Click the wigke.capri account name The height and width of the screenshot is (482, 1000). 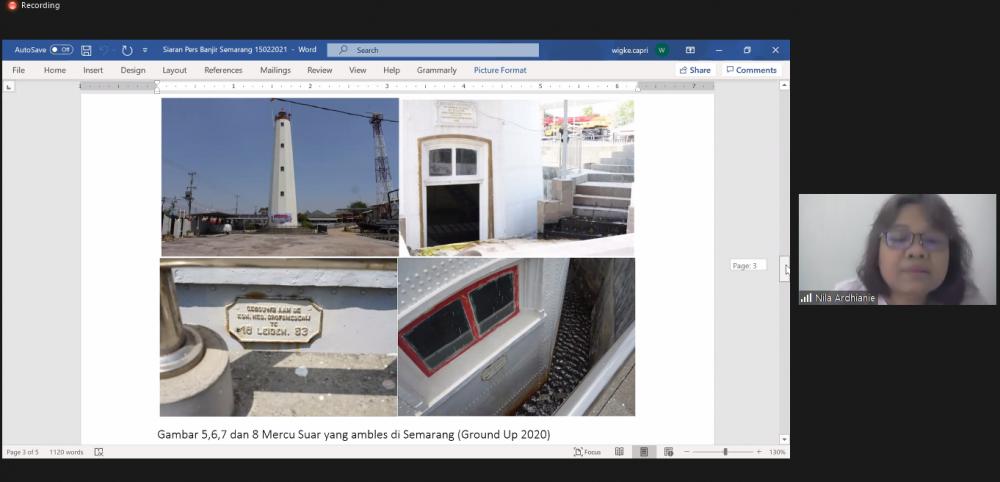tap(629, 50)
